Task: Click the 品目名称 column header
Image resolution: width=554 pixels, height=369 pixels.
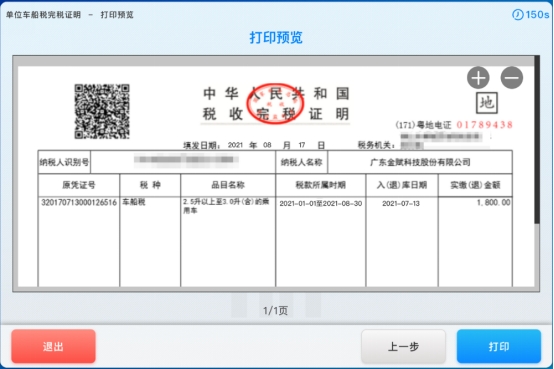Action: tap(228, 185)
